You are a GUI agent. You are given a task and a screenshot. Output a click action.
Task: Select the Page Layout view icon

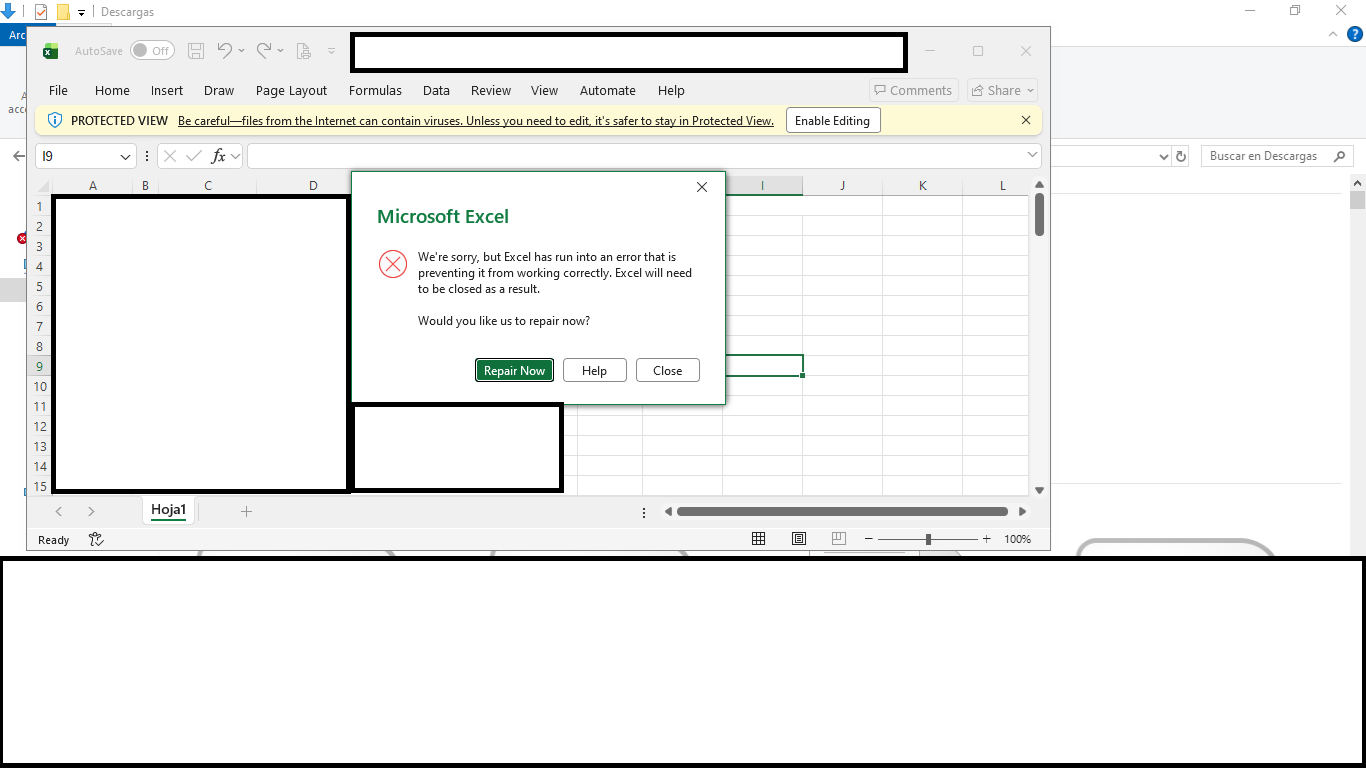[799, 539]
